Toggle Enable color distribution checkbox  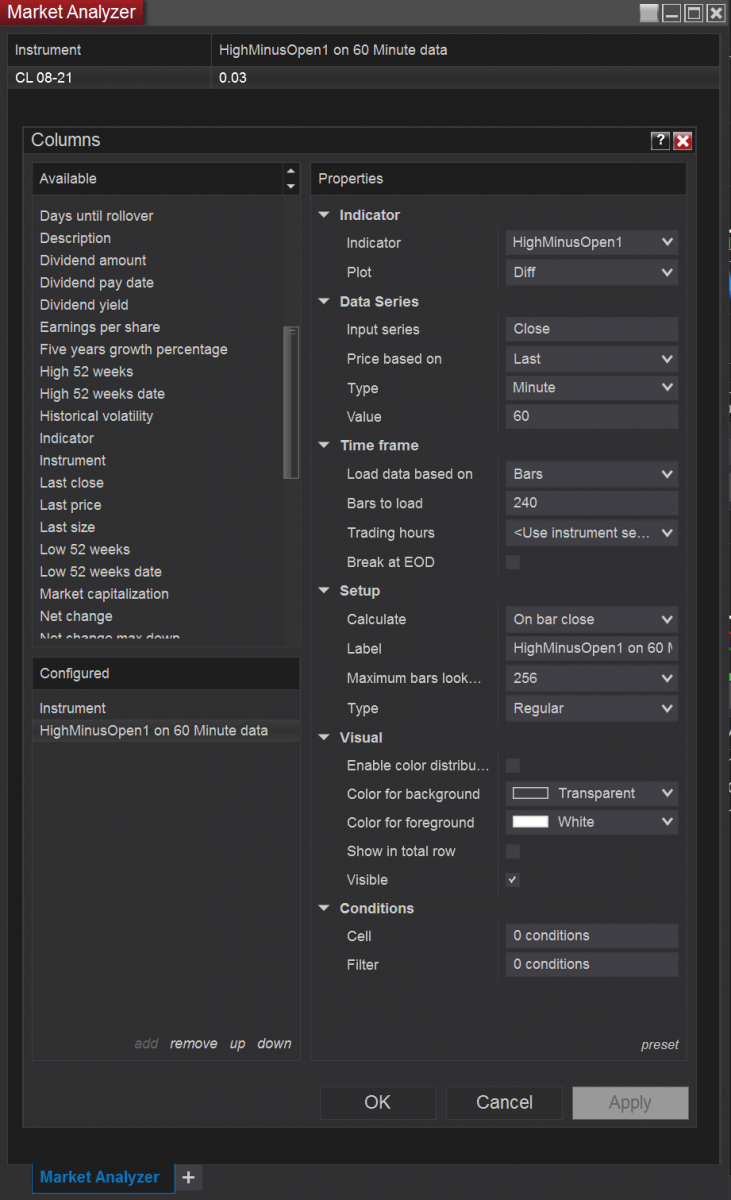(x=513, y=765)
